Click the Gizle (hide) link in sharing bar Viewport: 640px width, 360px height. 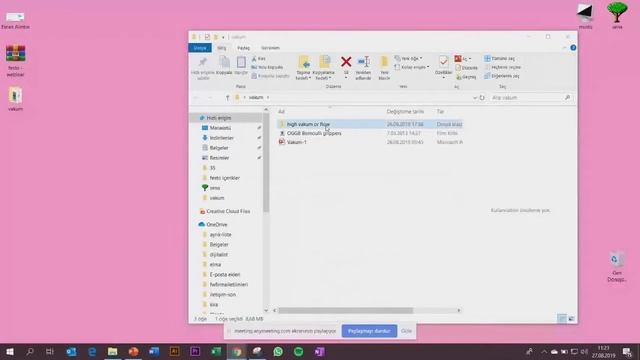(406, 331)
